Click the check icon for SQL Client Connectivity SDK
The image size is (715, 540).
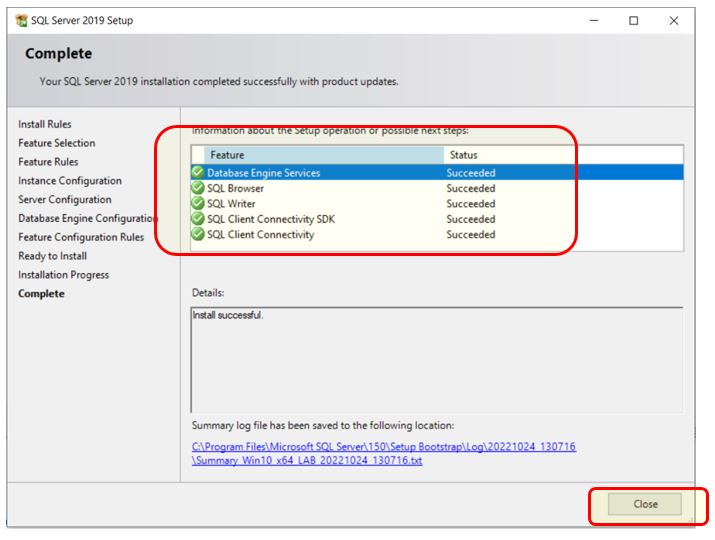tap(197, 218)
